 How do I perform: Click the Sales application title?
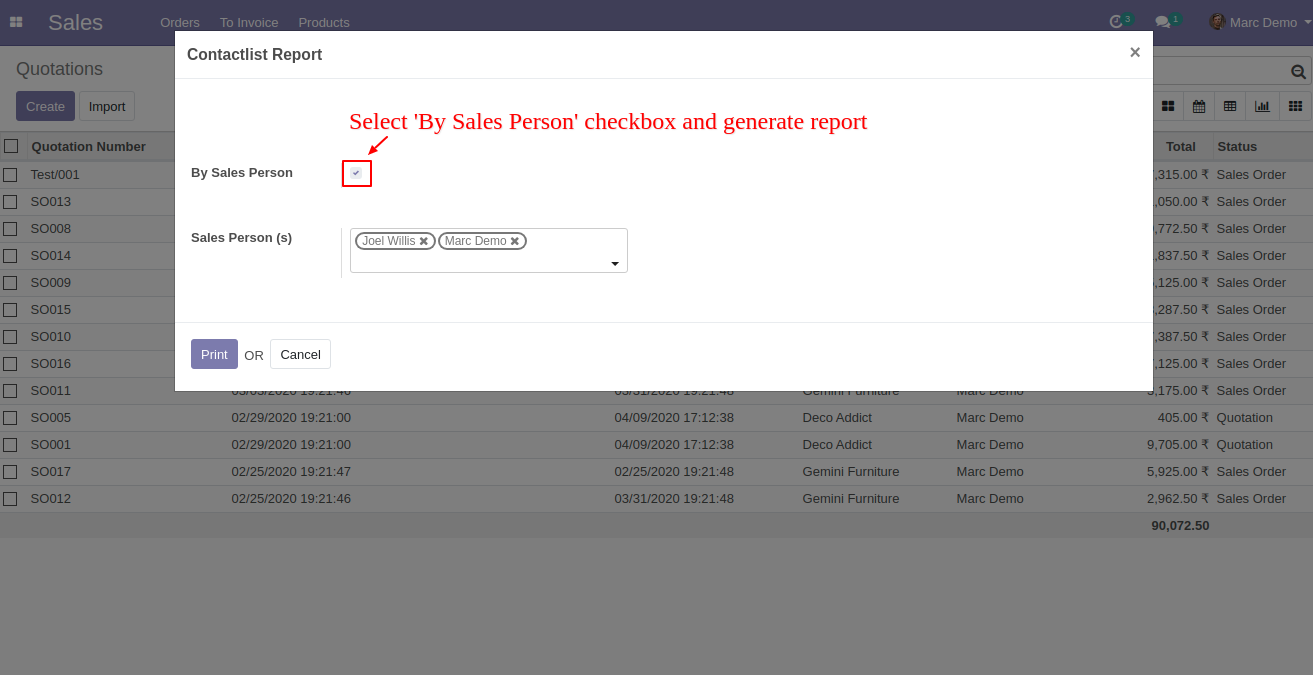(75, 22)
